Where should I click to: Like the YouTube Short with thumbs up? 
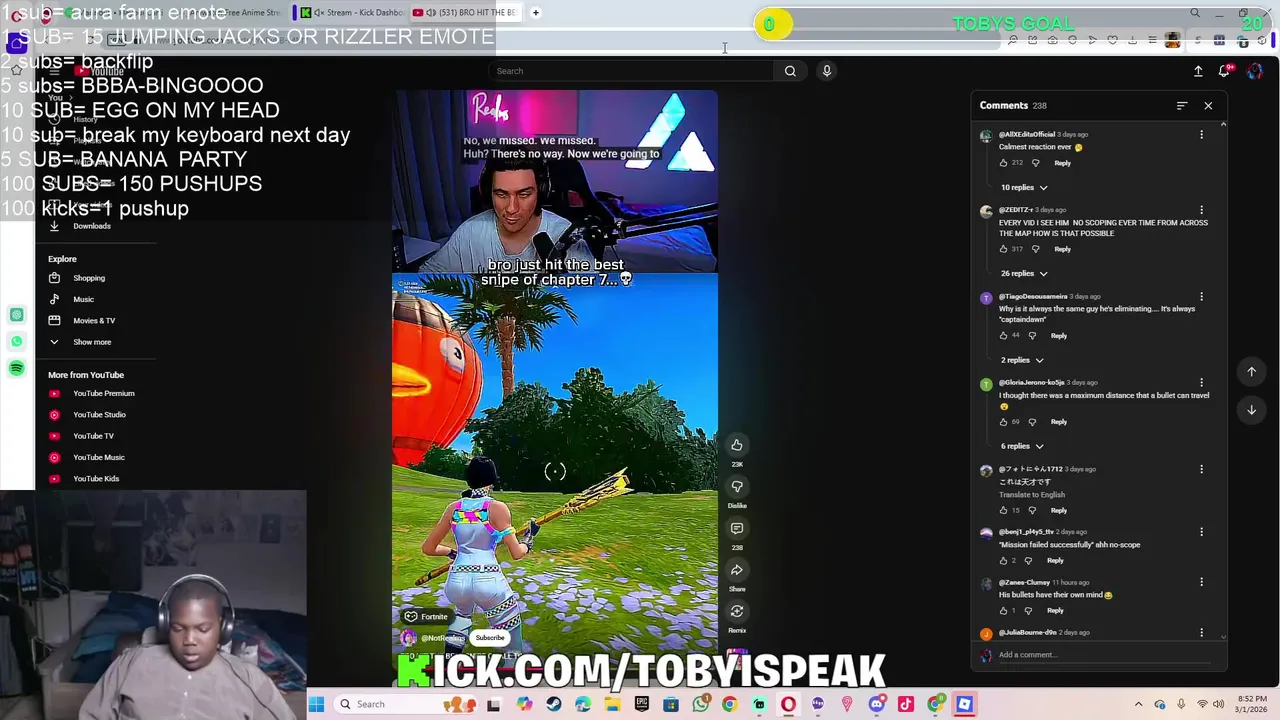click(x=737, y=445)
